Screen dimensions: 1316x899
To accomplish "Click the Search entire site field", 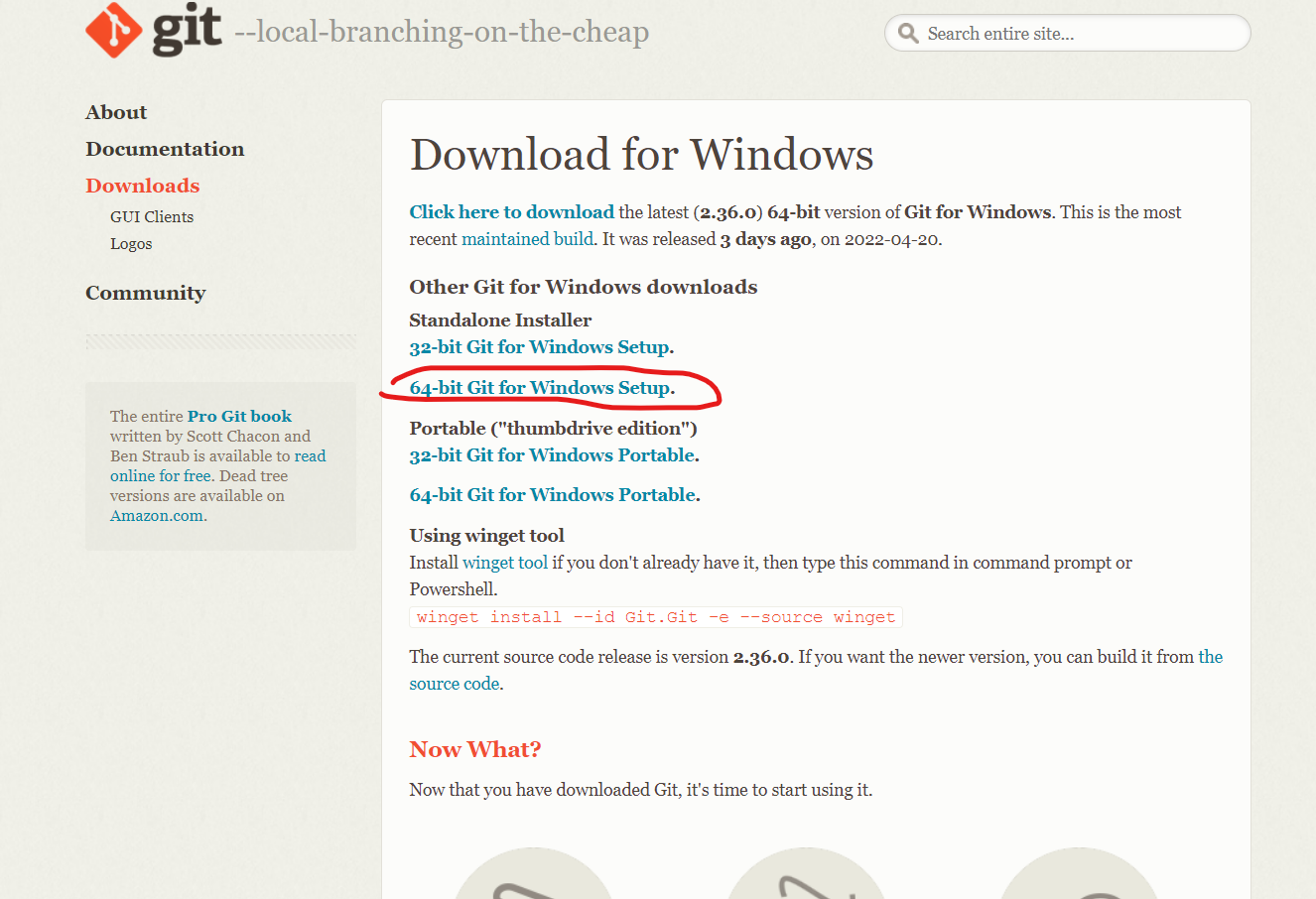I will click(x=1067, y=34).
